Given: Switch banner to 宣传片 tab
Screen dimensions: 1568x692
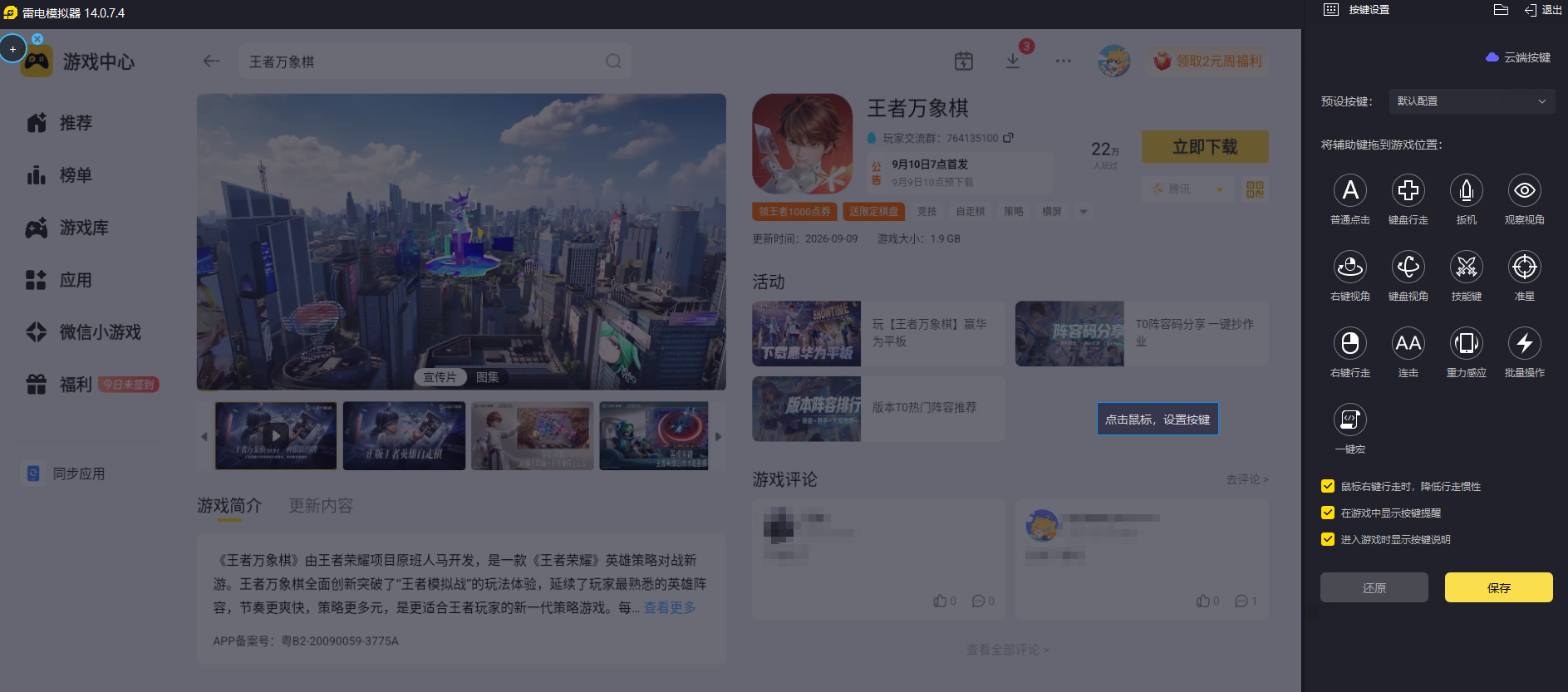Looking at the screenshot, I should point(440,377).
